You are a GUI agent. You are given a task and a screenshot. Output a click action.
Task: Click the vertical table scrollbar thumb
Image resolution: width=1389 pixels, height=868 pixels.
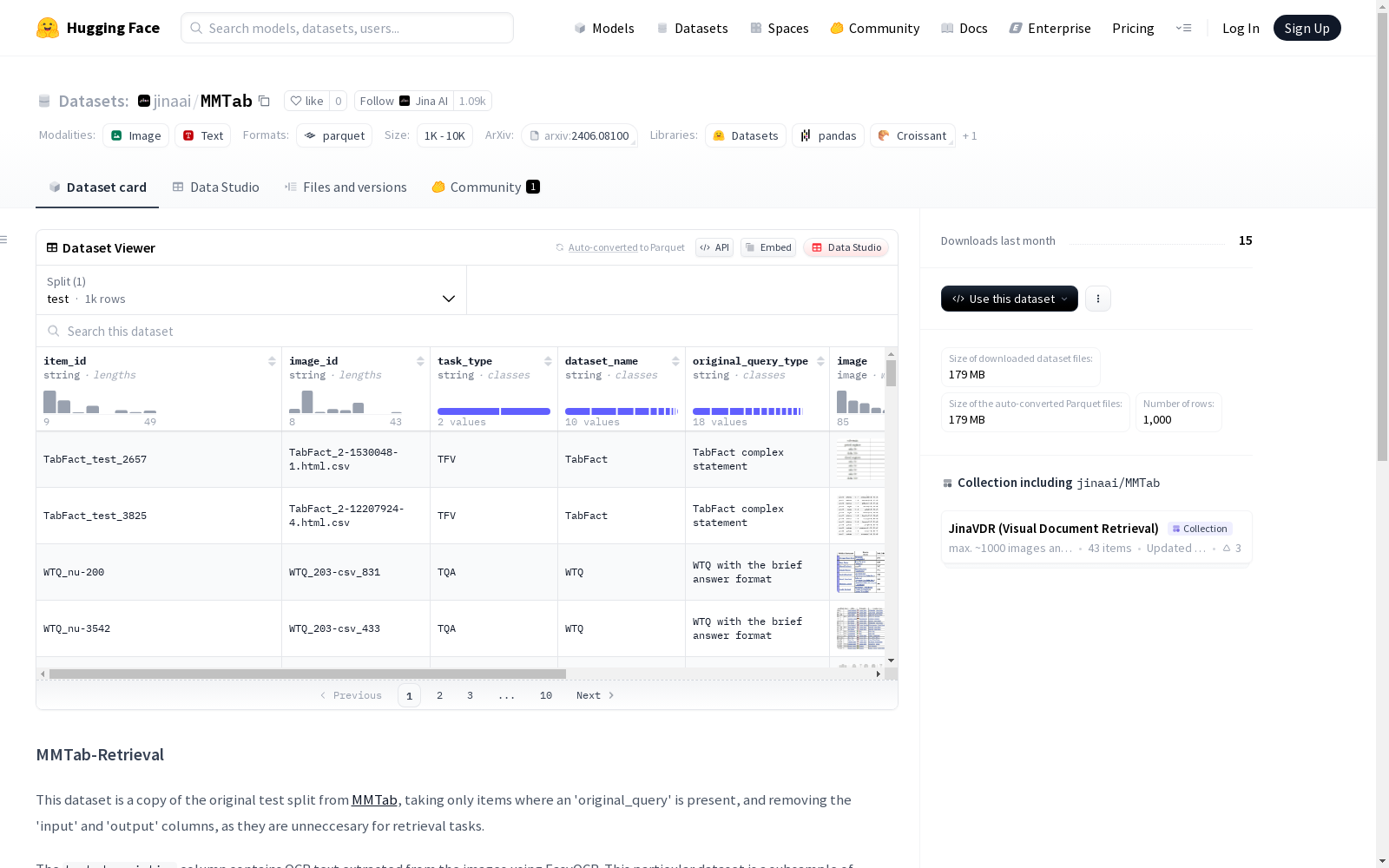coord(891,373)
